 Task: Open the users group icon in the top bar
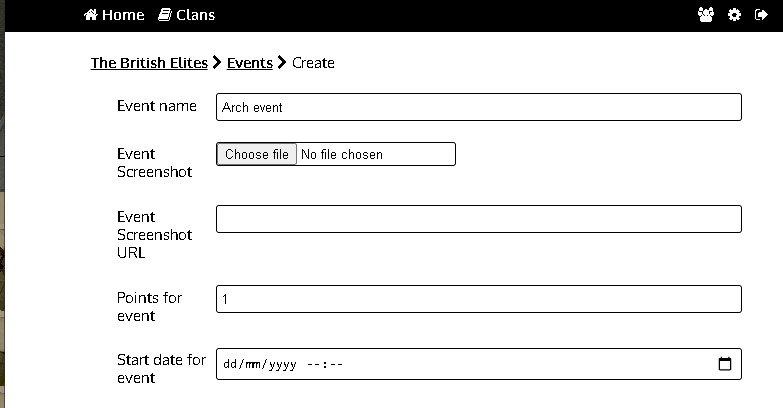pyautogui.click(x=706, y=15)
